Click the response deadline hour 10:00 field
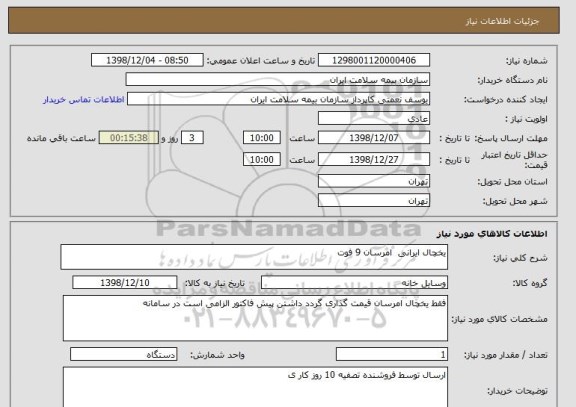This screenshot has height=407, width=576. pos(262,138)
